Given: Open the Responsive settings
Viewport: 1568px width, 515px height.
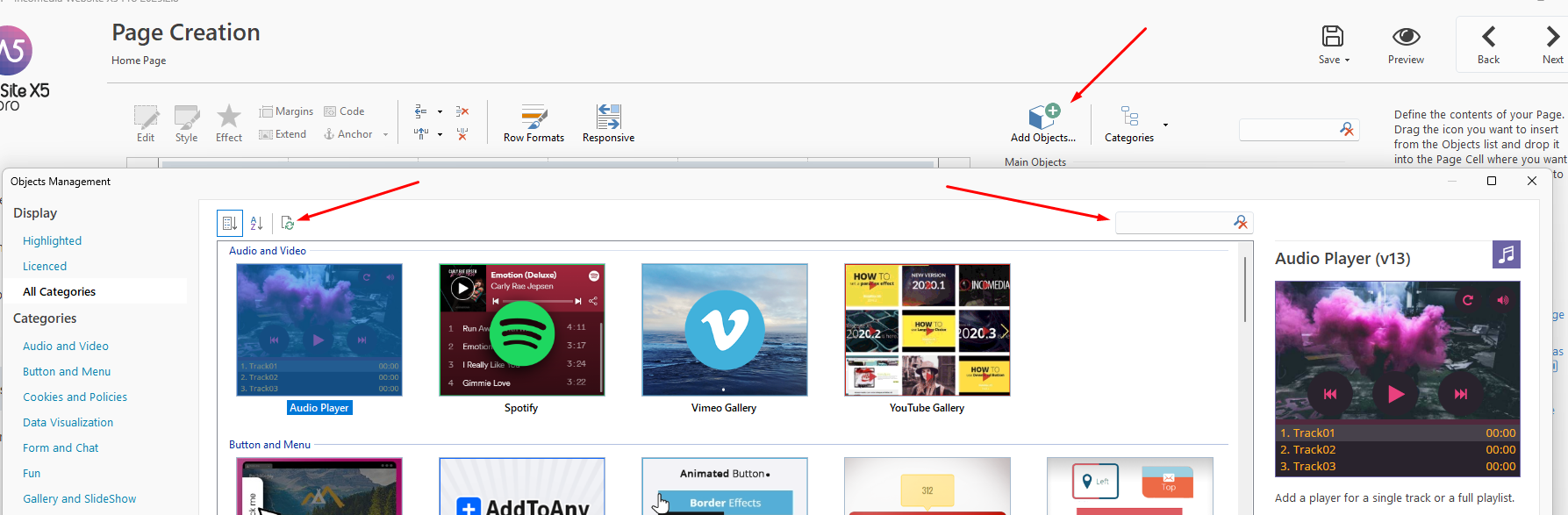Looking at the screenshot, I should (608, 124).
